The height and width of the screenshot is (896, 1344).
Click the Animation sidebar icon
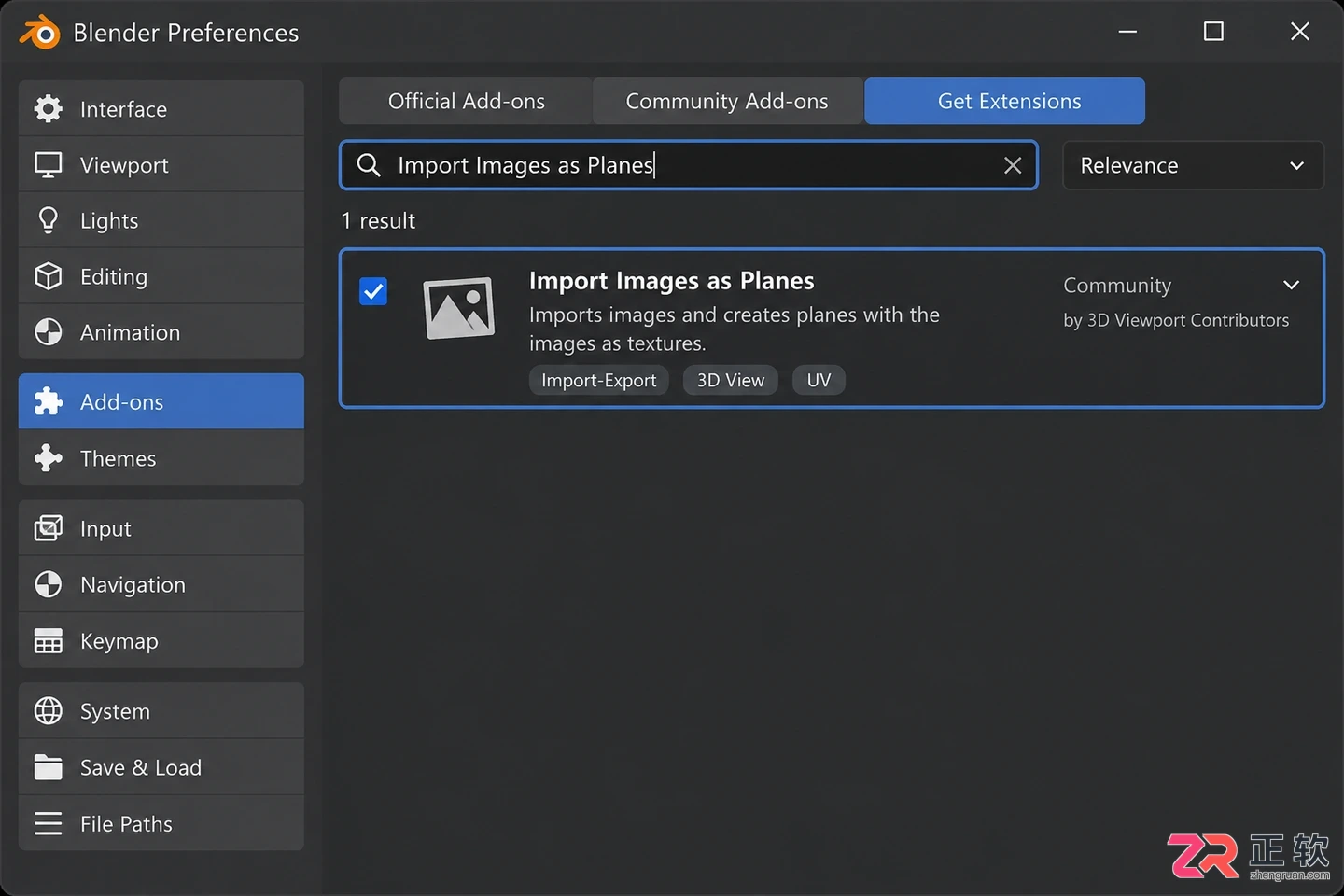[48, 332]
